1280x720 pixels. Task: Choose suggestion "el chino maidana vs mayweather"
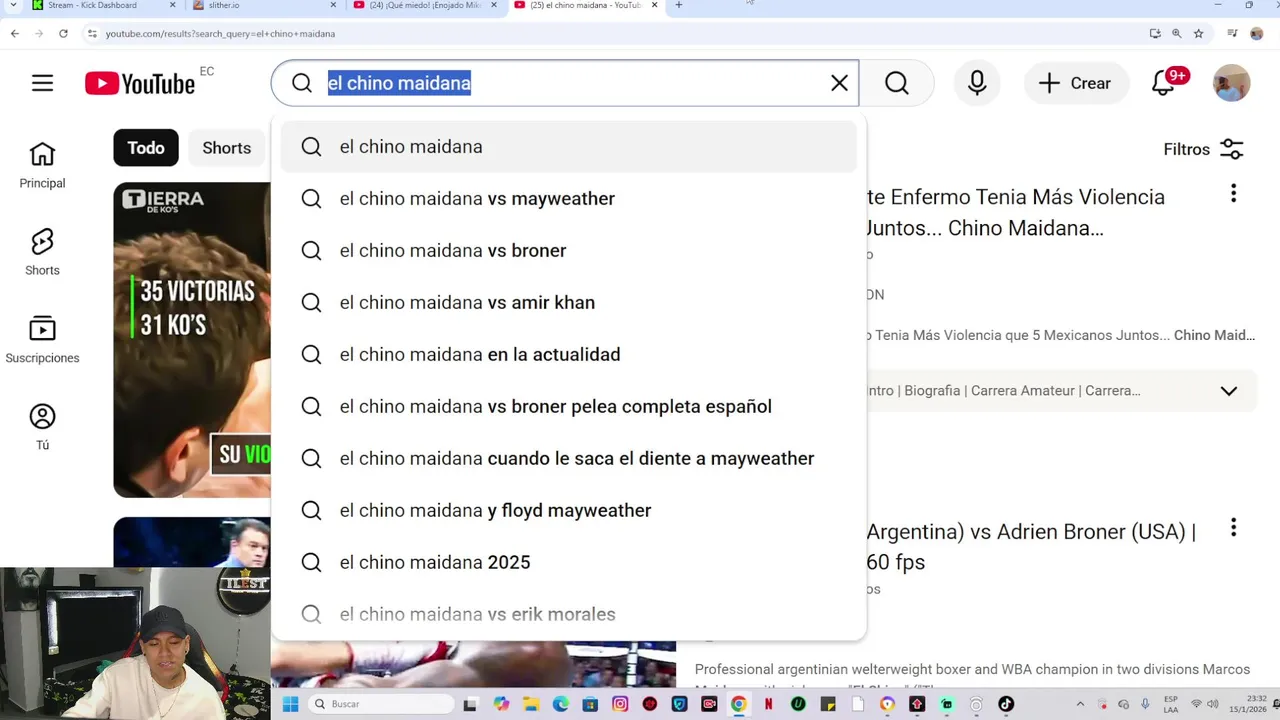[x=568, y=198]
